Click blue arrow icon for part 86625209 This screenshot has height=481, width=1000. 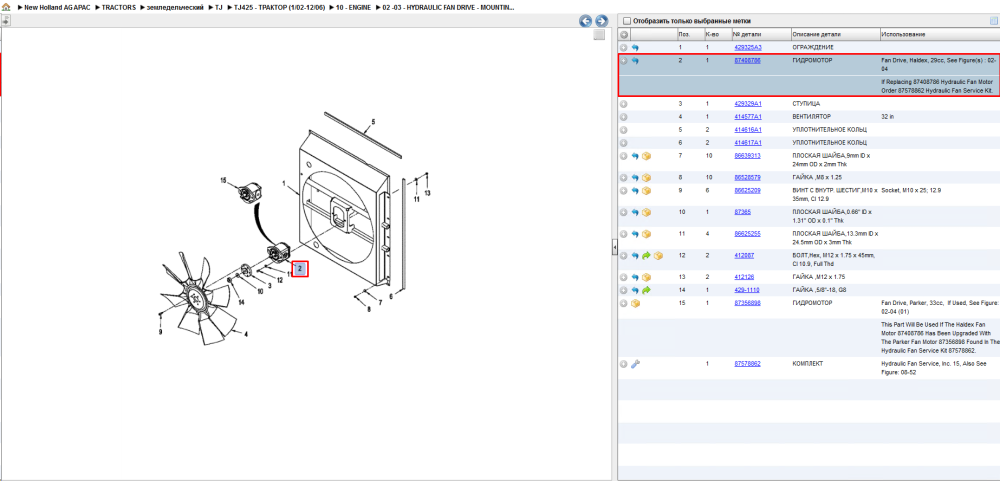[x=635, y=191]
